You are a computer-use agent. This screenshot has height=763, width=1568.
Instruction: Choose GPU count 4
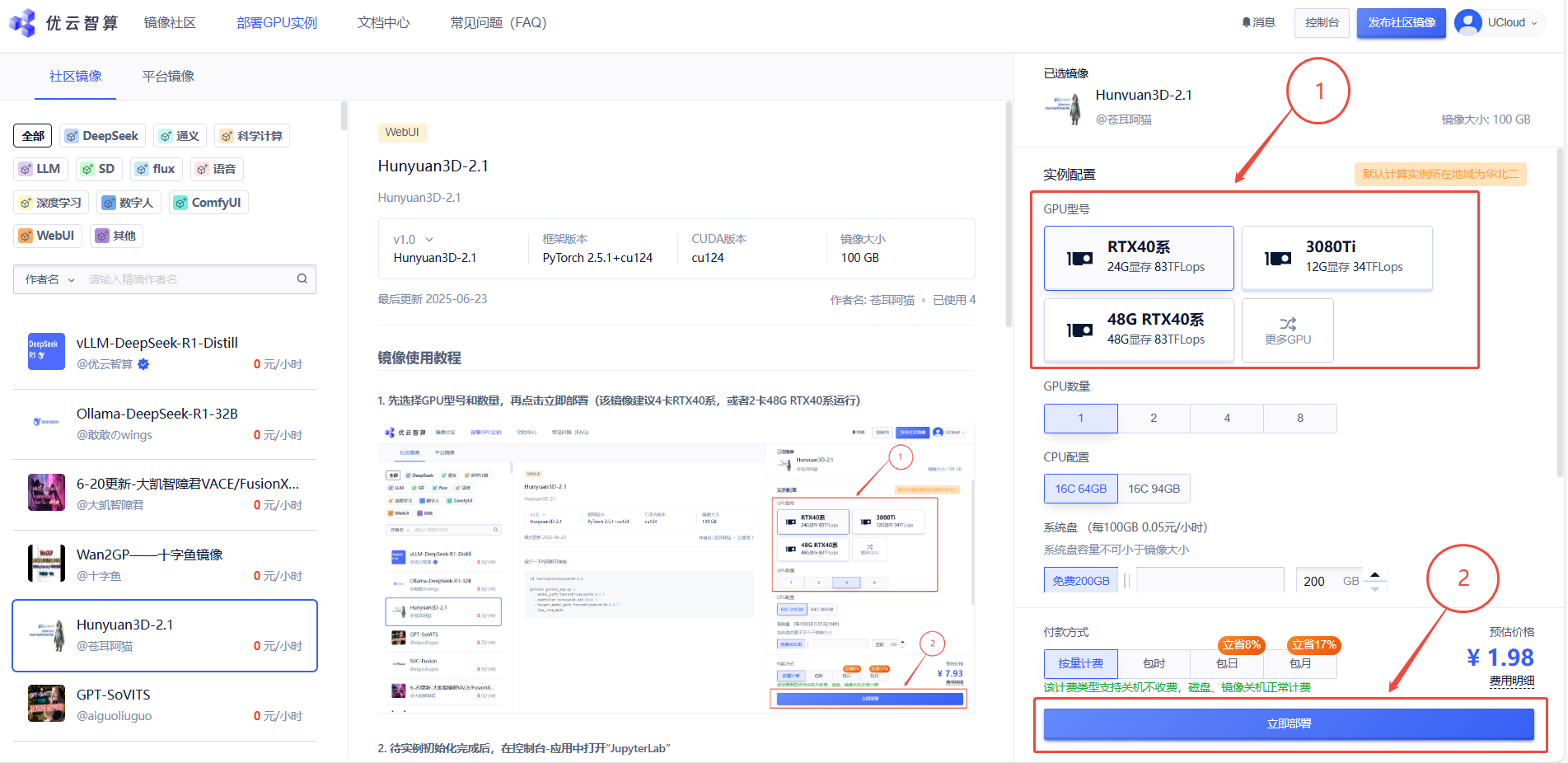(1227, 419)
